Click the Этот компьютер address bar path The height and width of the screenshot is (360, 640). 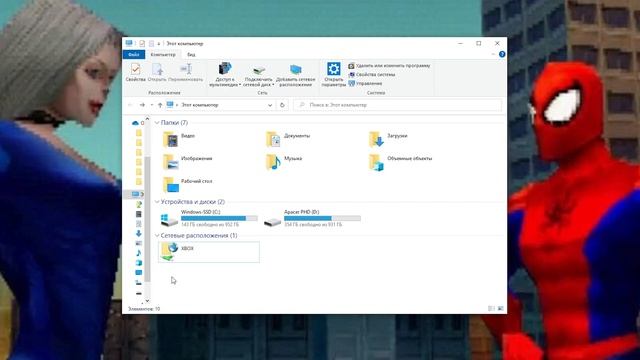point(200,105)
